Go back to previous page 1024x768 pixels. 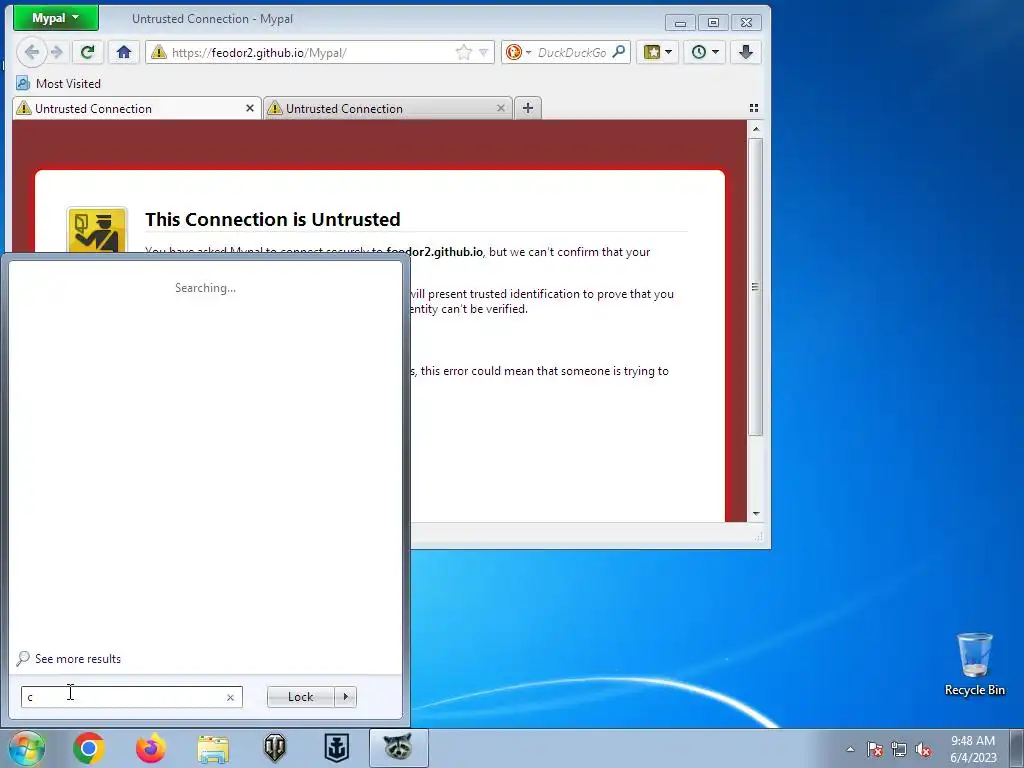(31, 52)
